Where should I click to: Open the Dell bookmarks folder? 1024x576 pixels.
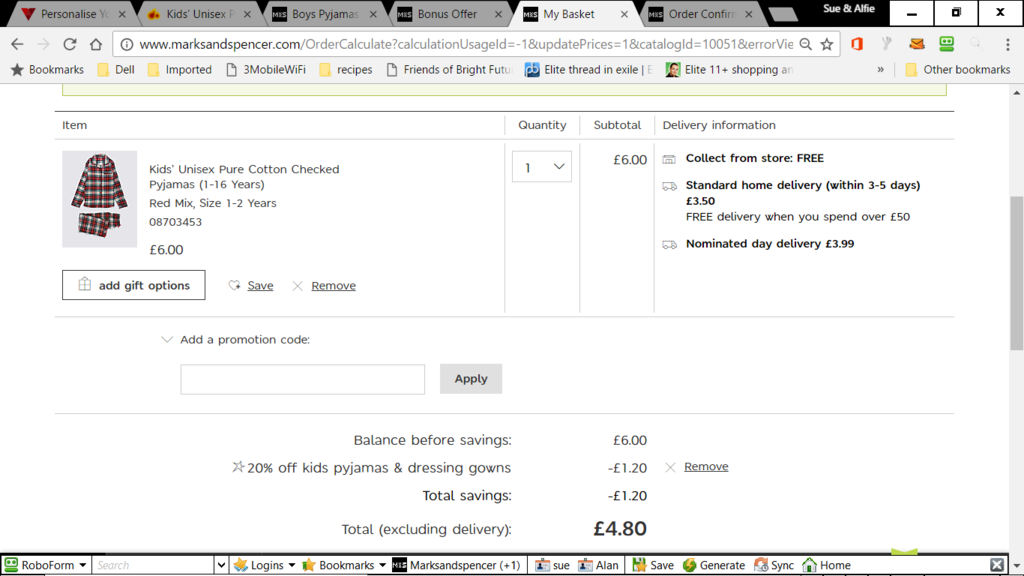click(116, 69)
